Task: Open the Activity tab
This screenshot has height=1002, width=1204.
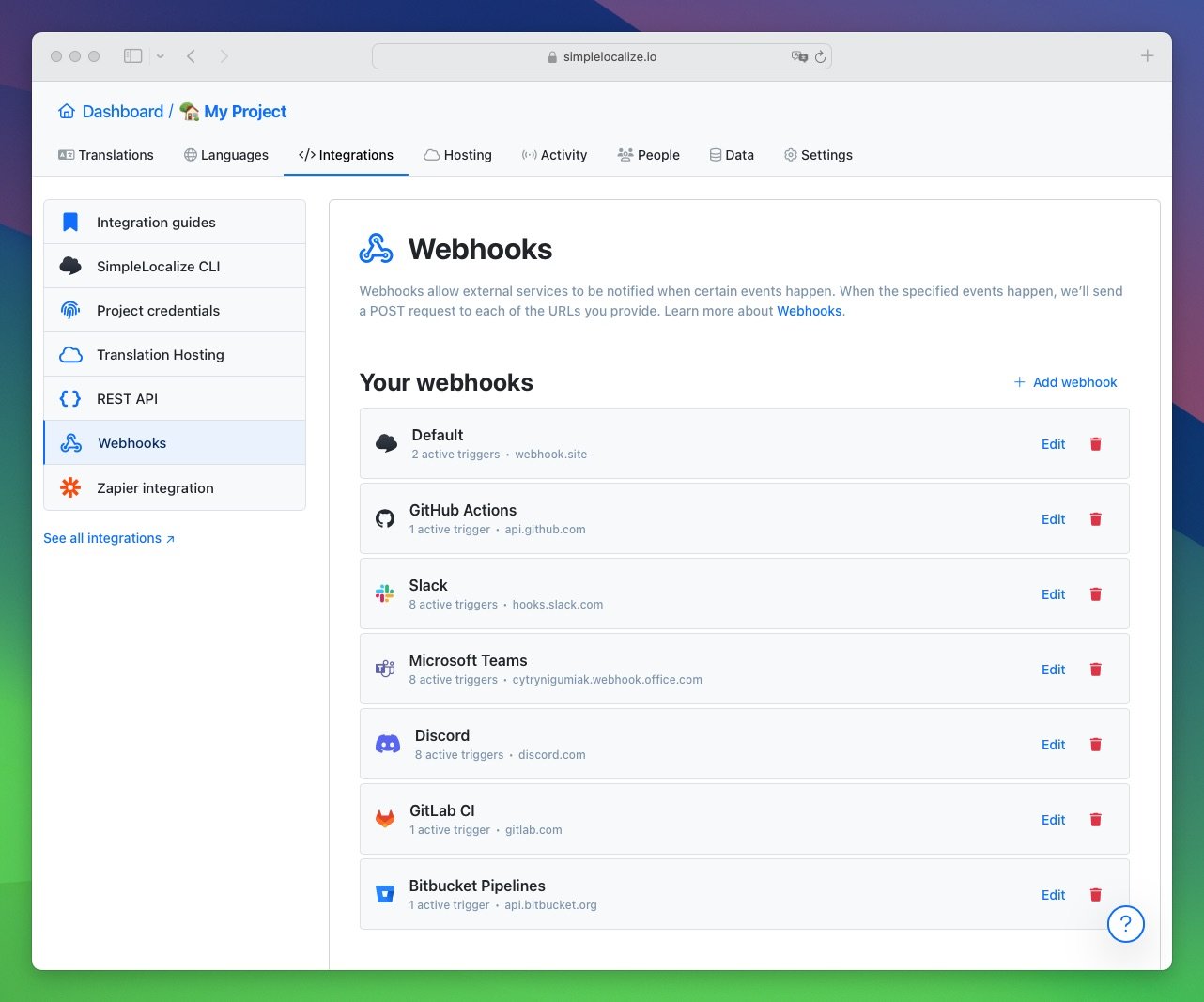Action: pos(554,155)
